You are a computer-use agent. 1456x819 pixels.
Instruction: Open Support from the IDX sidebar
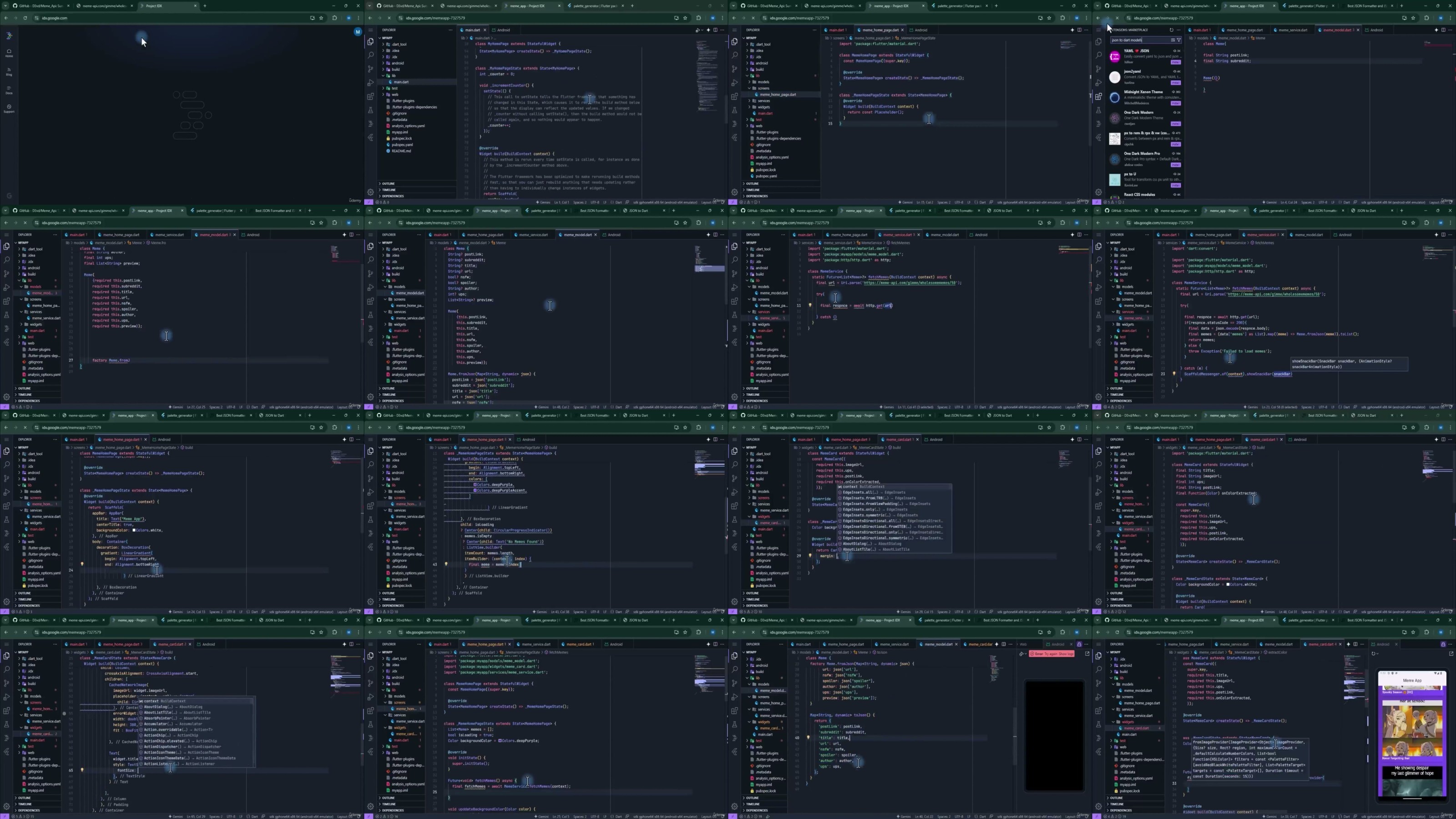click(9, 108)
